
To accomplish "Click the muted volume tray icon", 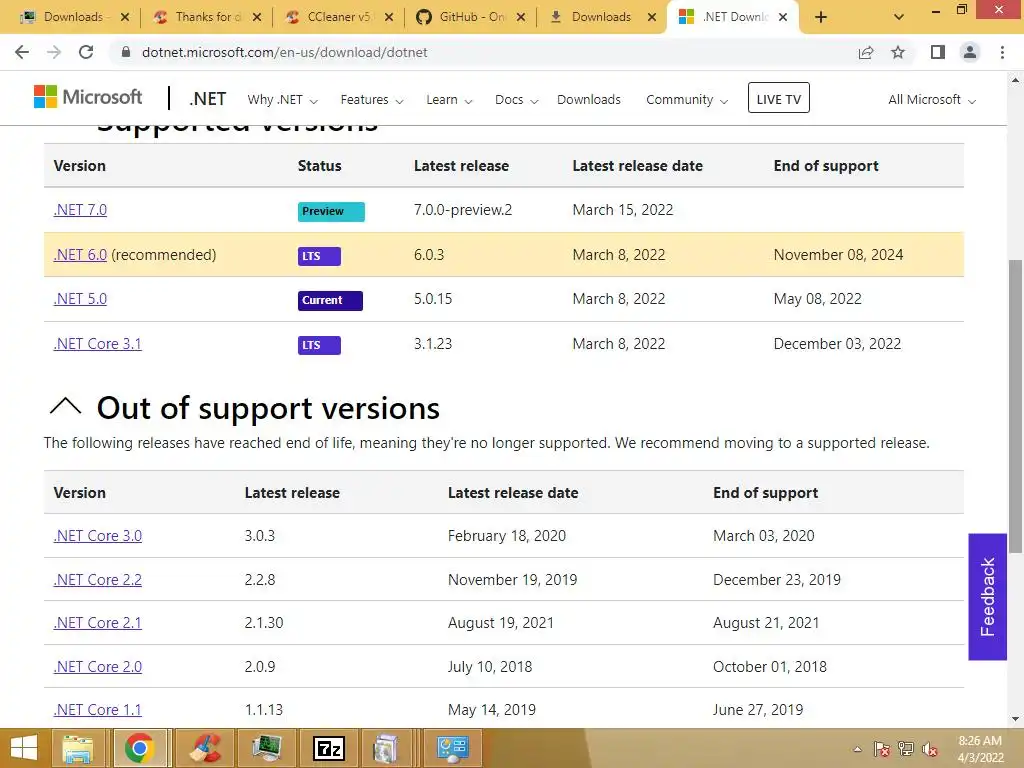I will (930, 749).
